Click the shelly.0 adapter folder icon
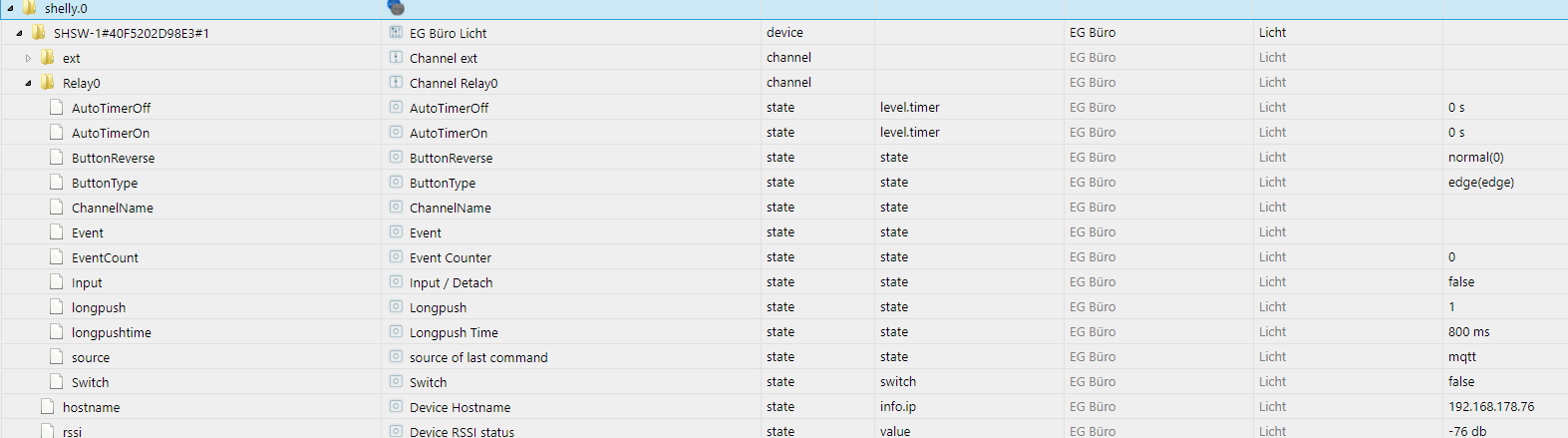Image resolution: width=1568 pixels, height=438 pixels. 30,8
